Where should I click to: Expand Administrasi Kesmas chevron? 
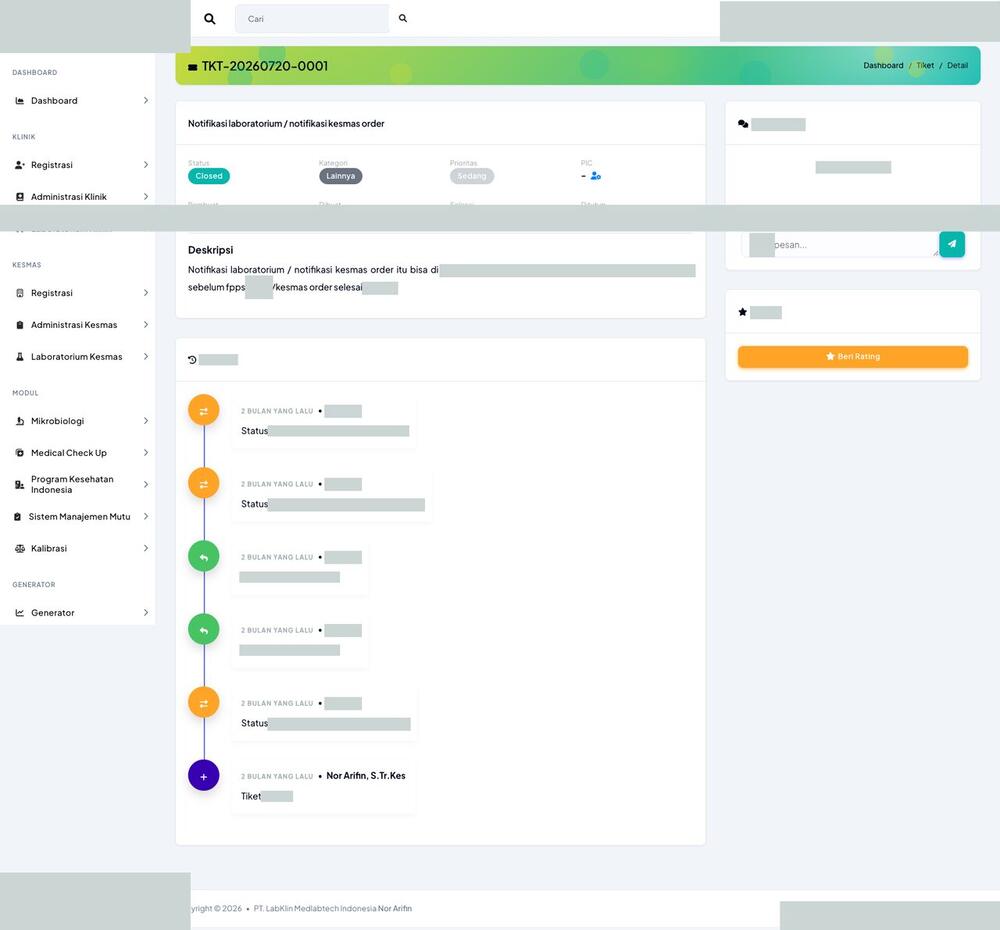click(145, 325)
